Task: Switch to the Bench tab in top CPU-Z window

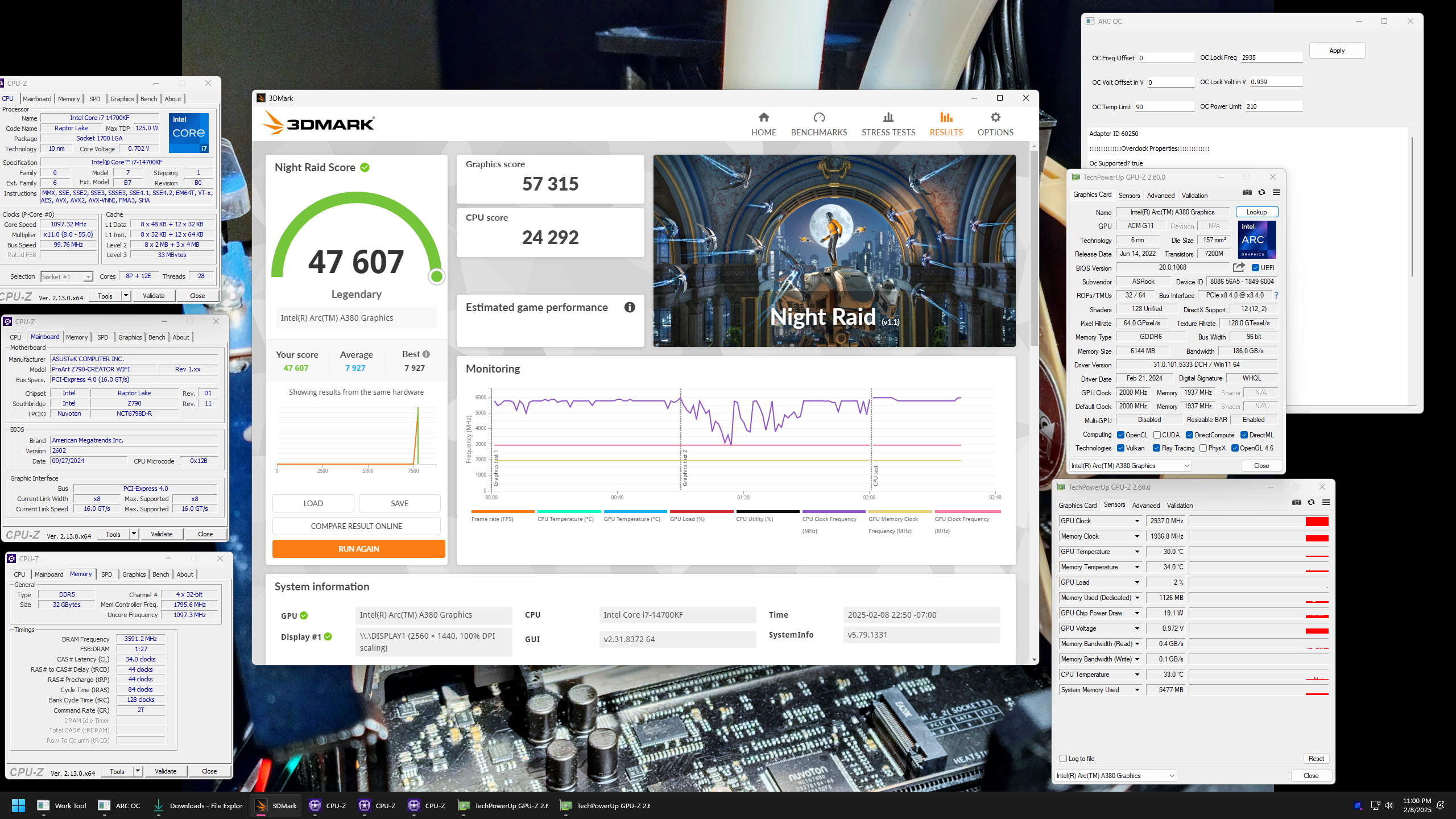Action: tap(148, 99)
